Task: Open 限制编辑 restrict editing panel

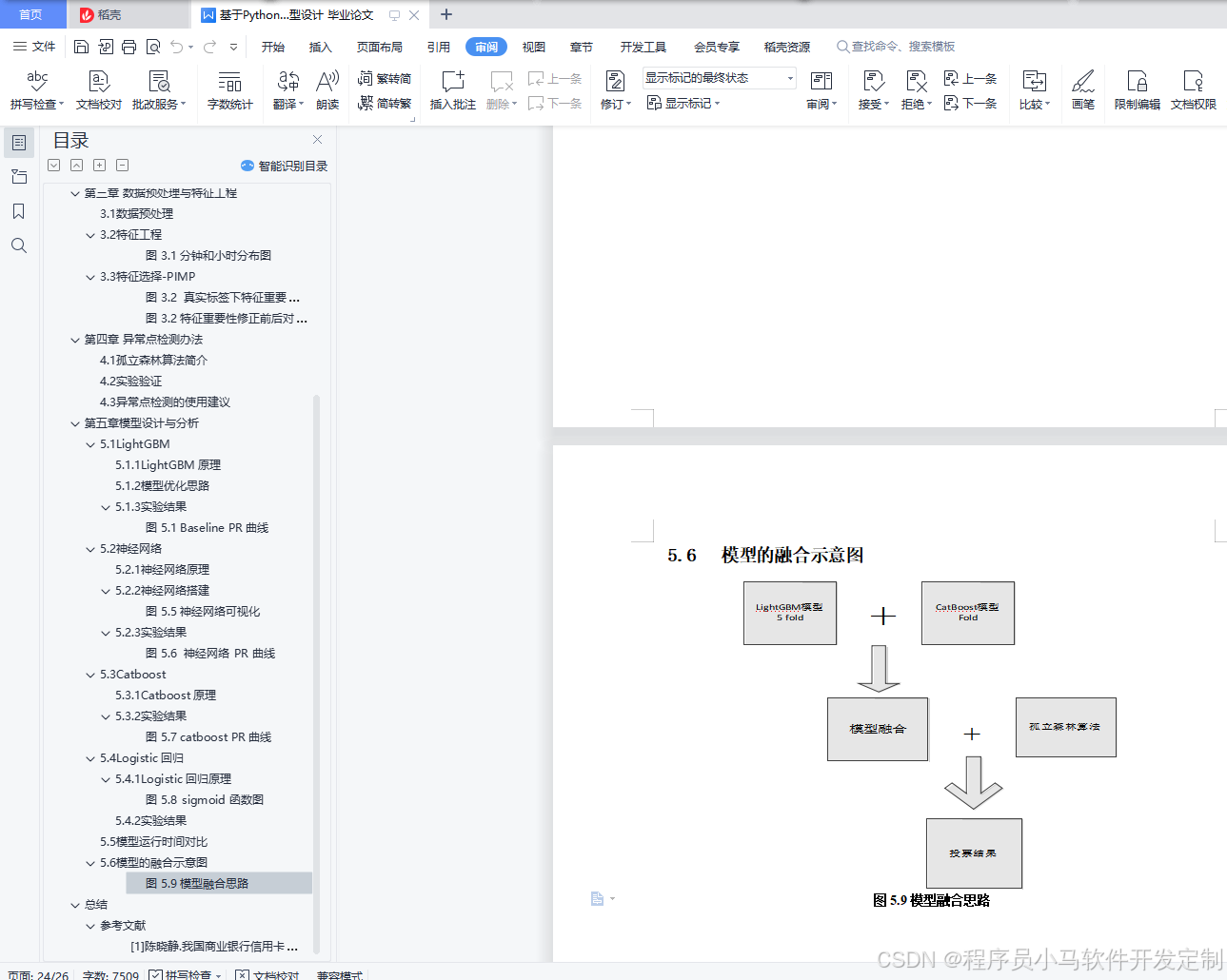Action: click(1136, 88)
